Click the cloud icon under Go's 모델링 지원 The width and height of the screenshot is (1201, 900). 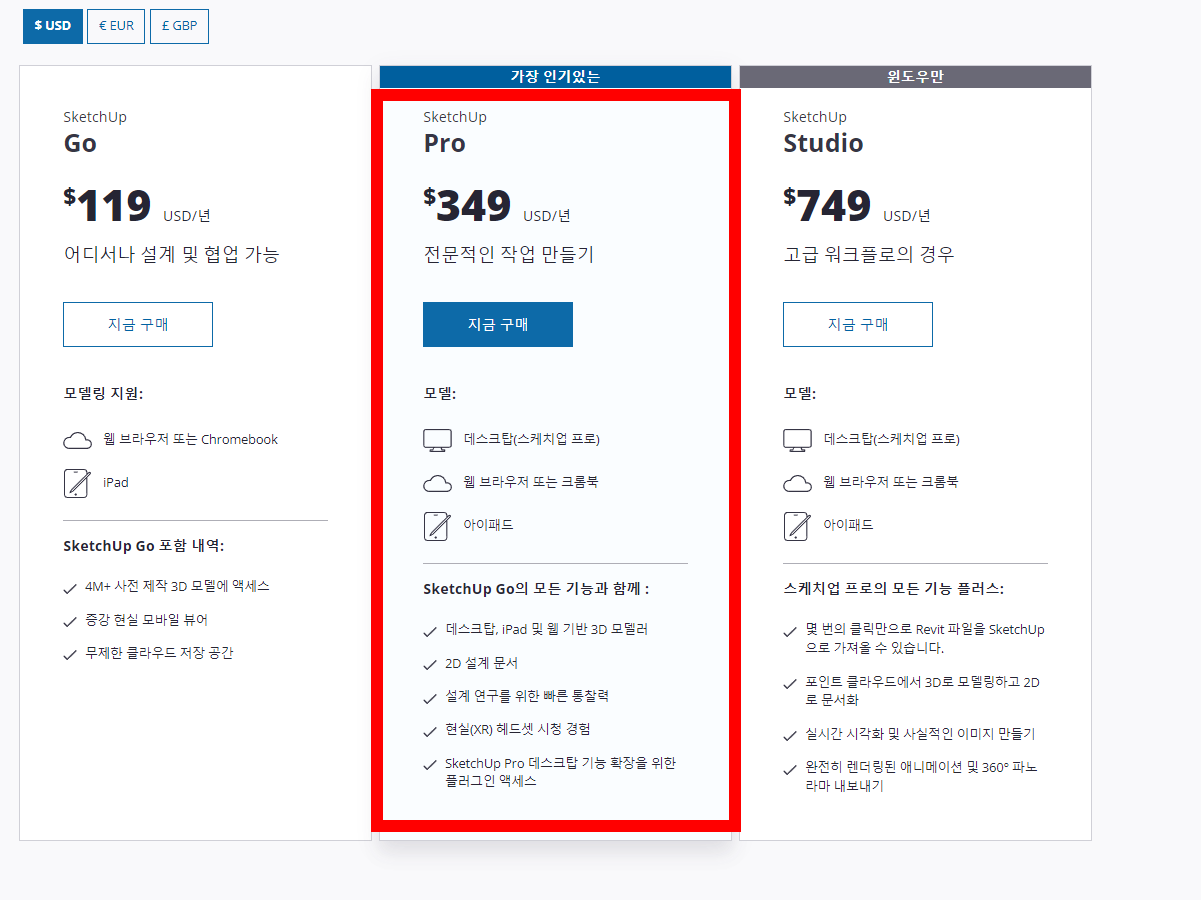pyautogui.click(x=77, y=438)
